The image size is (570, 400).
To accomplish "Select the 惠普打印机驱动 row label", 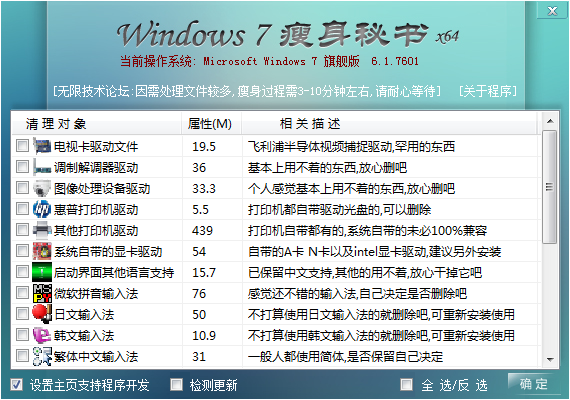I will pos(96,210).
